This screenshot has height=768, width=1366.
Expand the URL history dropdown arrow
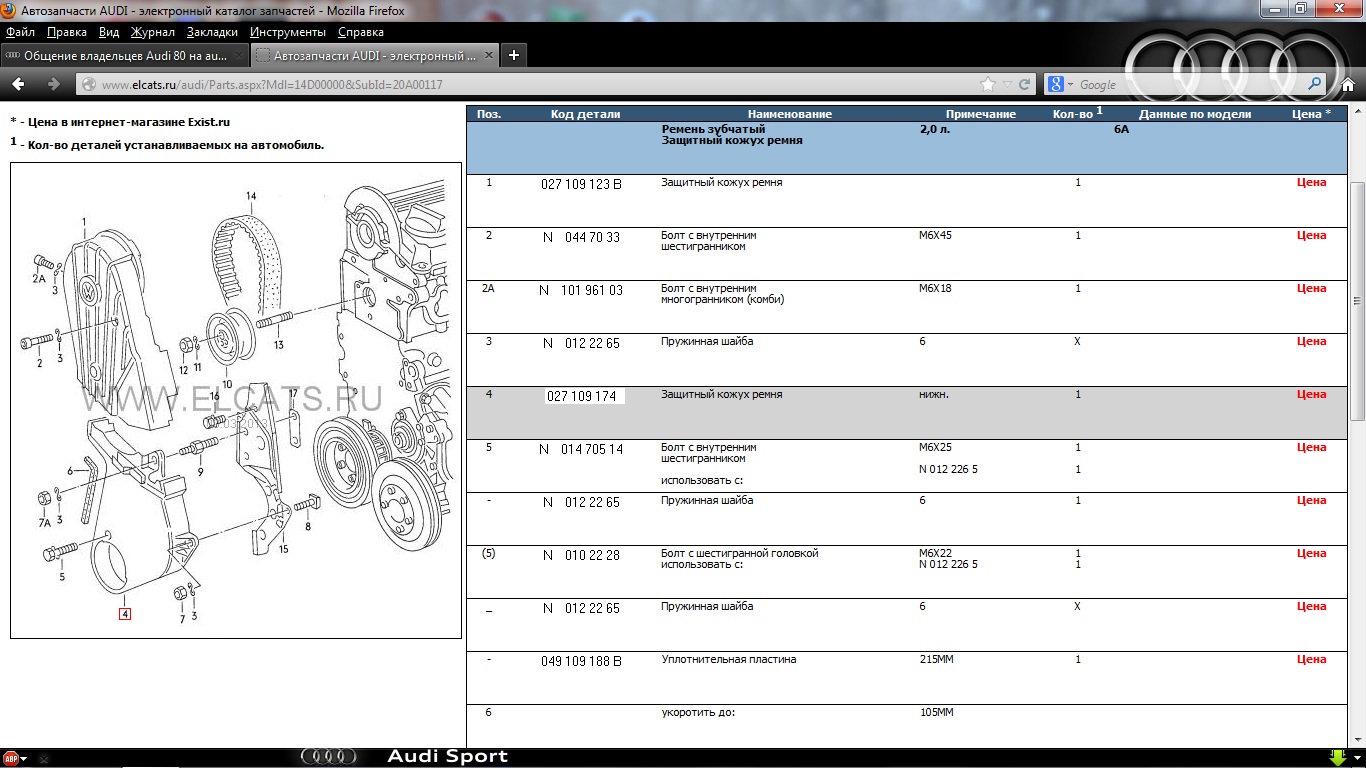click(1008, 84)
